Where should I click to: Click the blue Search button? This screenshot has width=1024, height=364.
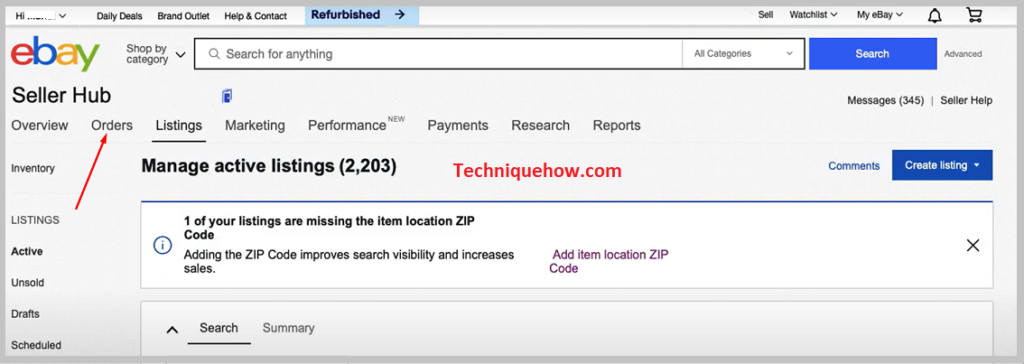[872, 54]
